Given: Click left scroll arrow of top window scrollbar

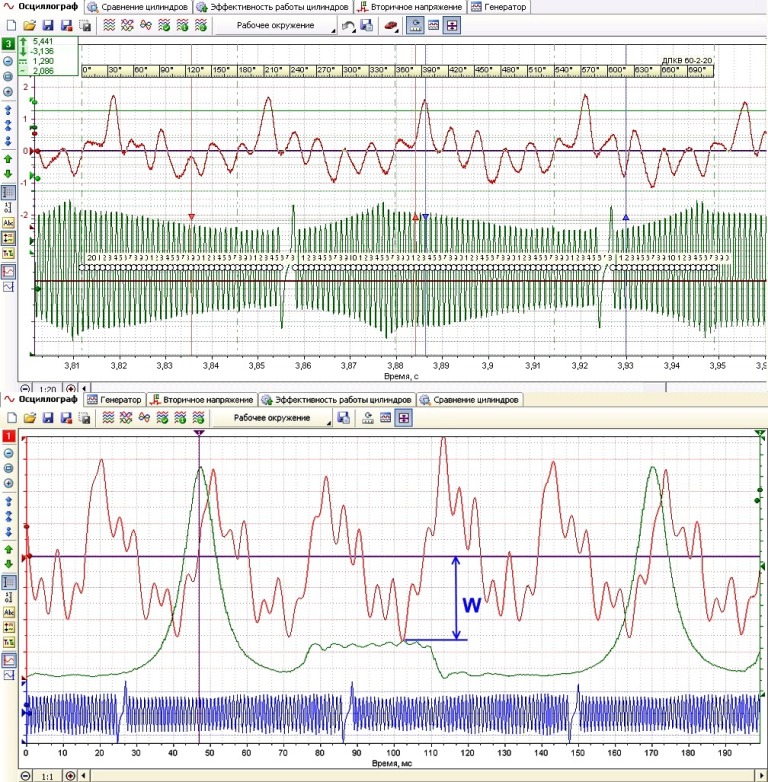Looking at the screenshot, I should (x=84, y=389).
